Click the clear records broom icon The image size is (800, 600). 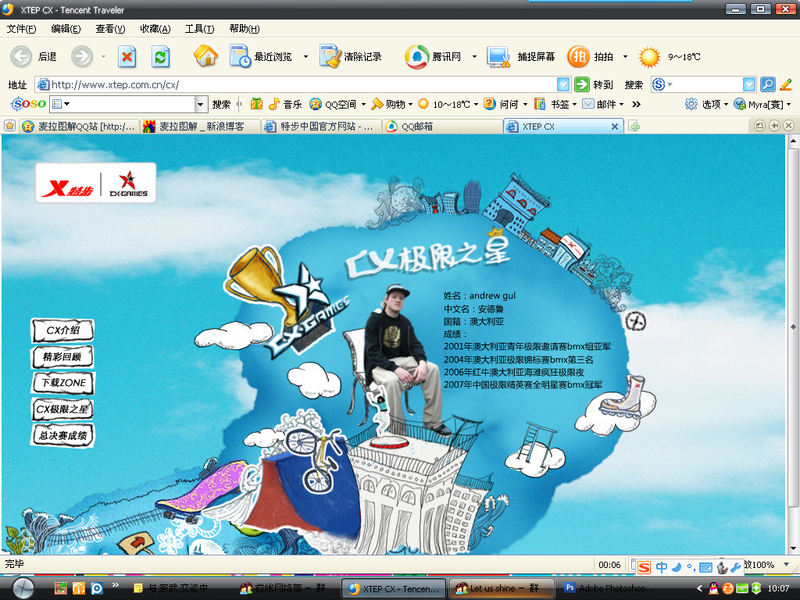330,56
